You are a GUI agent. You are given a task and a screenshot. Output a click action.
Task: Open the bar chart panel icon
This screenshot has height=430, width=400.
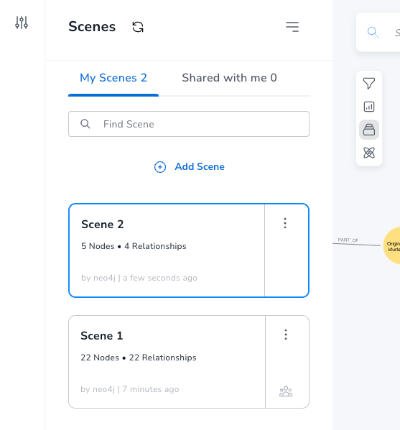[369, 107]
